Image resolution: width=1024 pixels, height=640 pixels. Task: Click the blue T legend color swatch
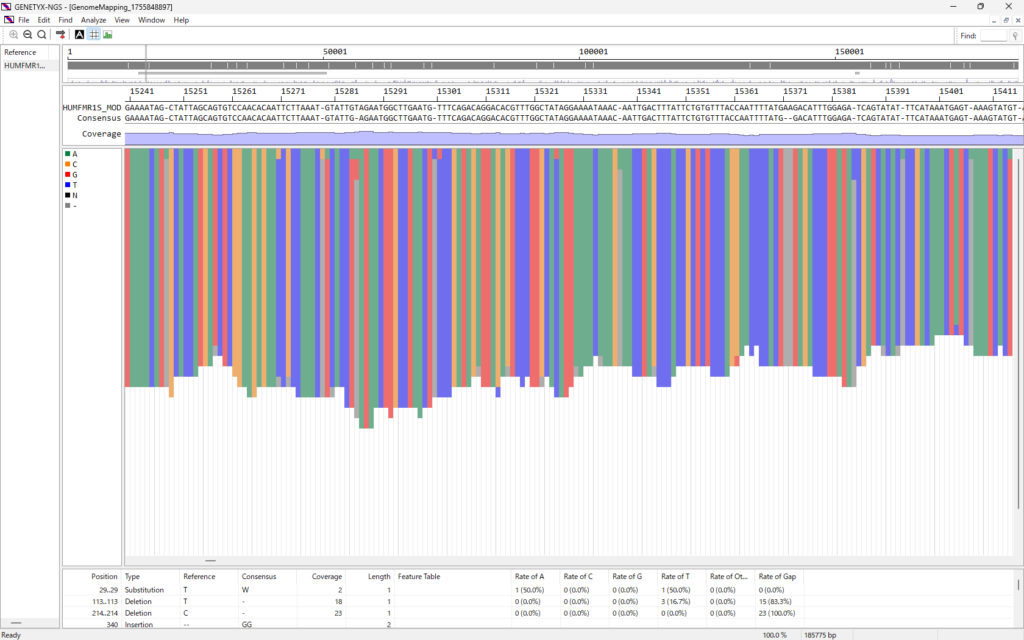click(x=67, y=185)
